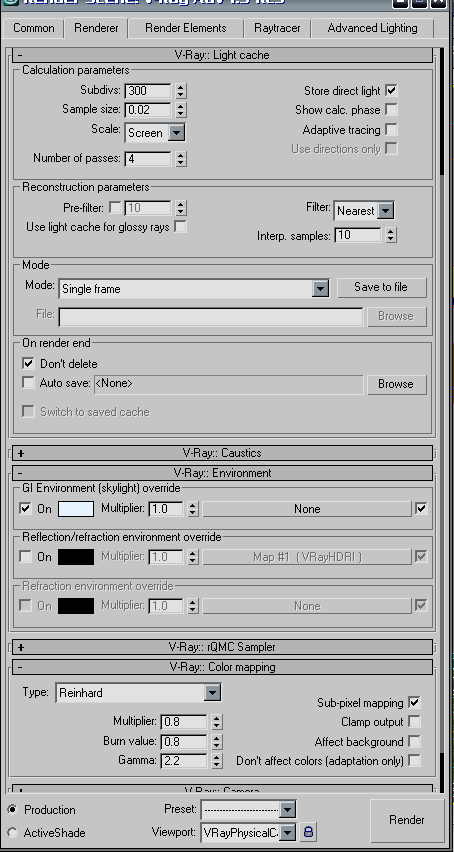The image size is (454, 852).
Task: Uncheck the Don't delete option
Action: [x=28, y=363]
